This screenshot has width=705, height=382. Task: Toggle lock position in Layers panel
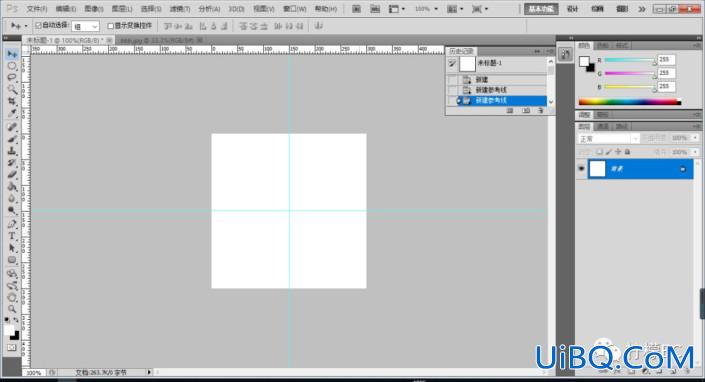(618, 152)
